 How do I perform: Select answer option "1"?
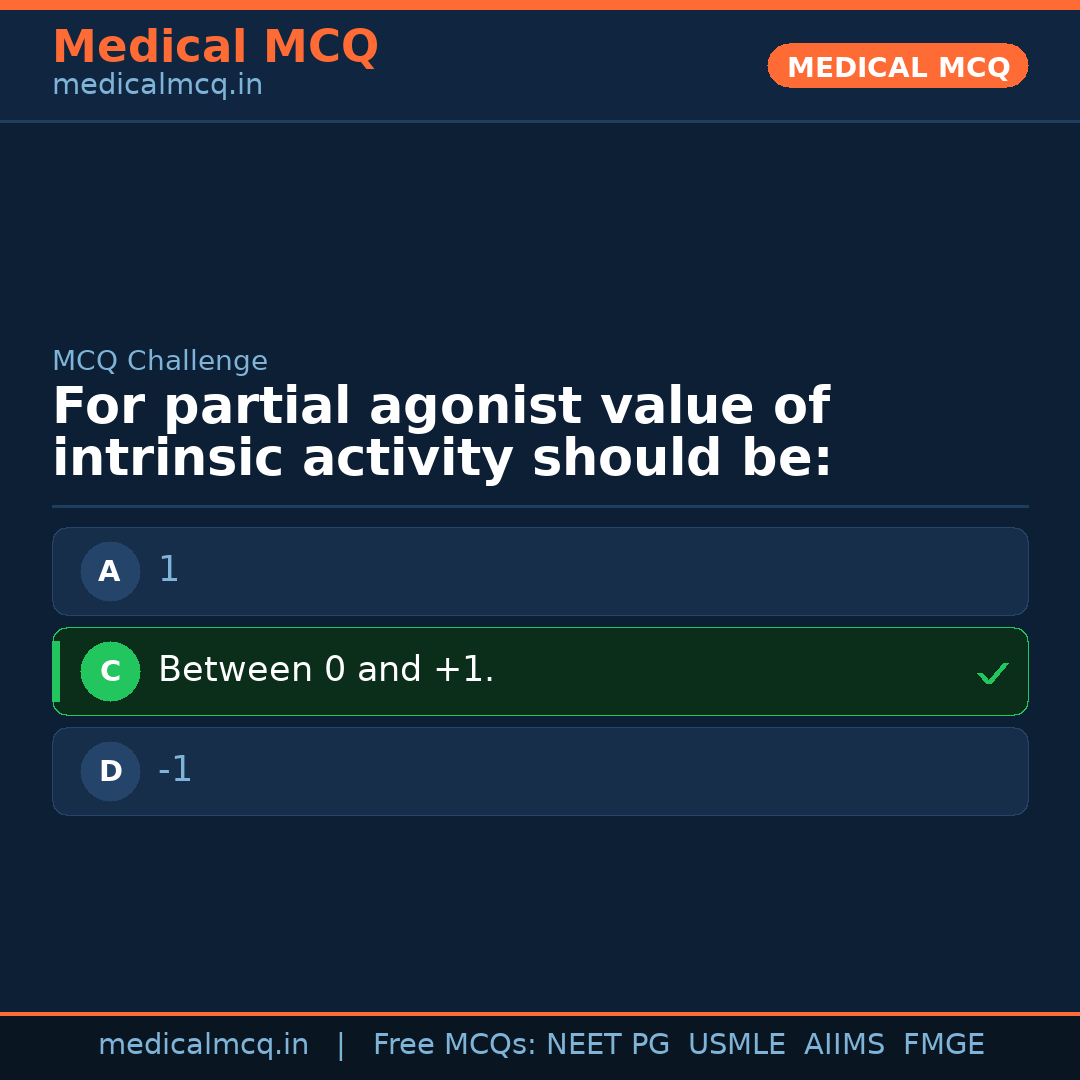540,571
